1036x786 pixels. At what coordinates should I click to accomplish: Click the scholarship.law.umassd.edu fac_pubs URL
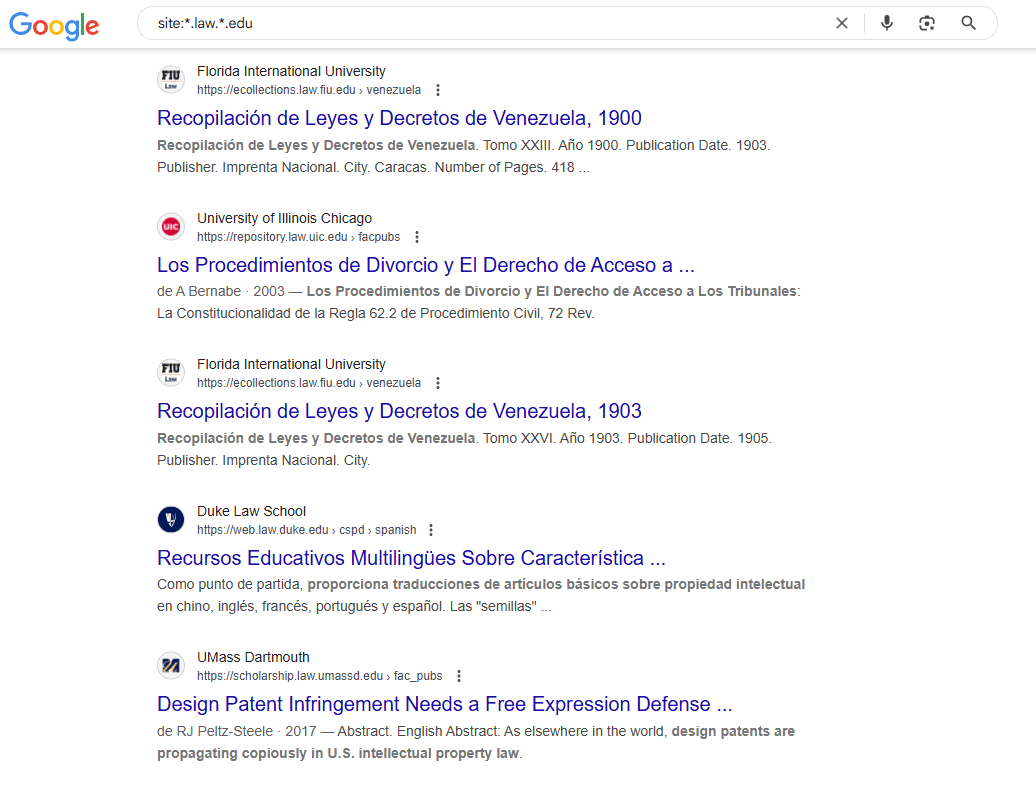click(x=319, y=676)
